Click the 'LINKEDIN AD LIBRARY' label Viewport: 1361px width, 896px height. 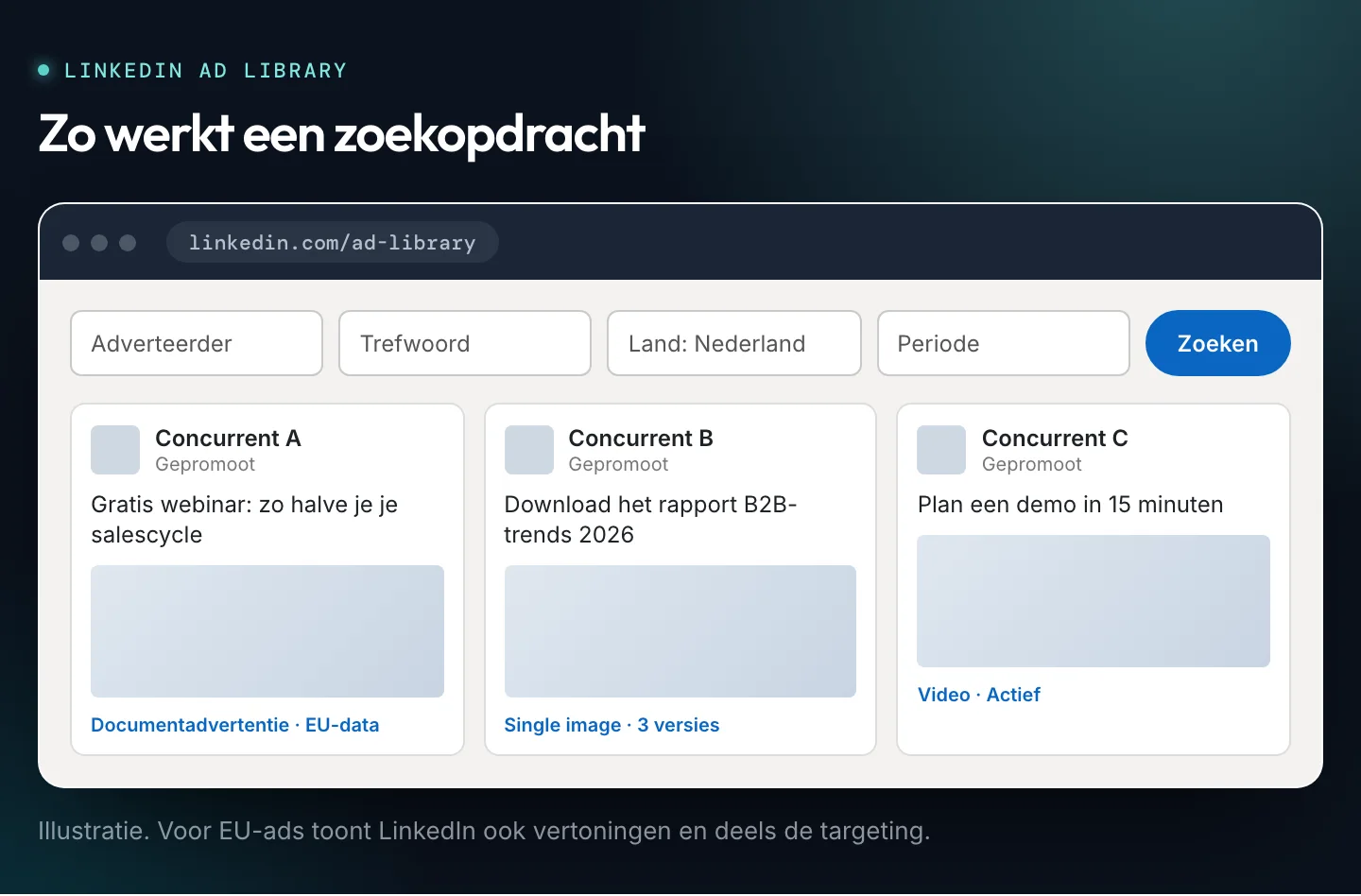point(205,71)
